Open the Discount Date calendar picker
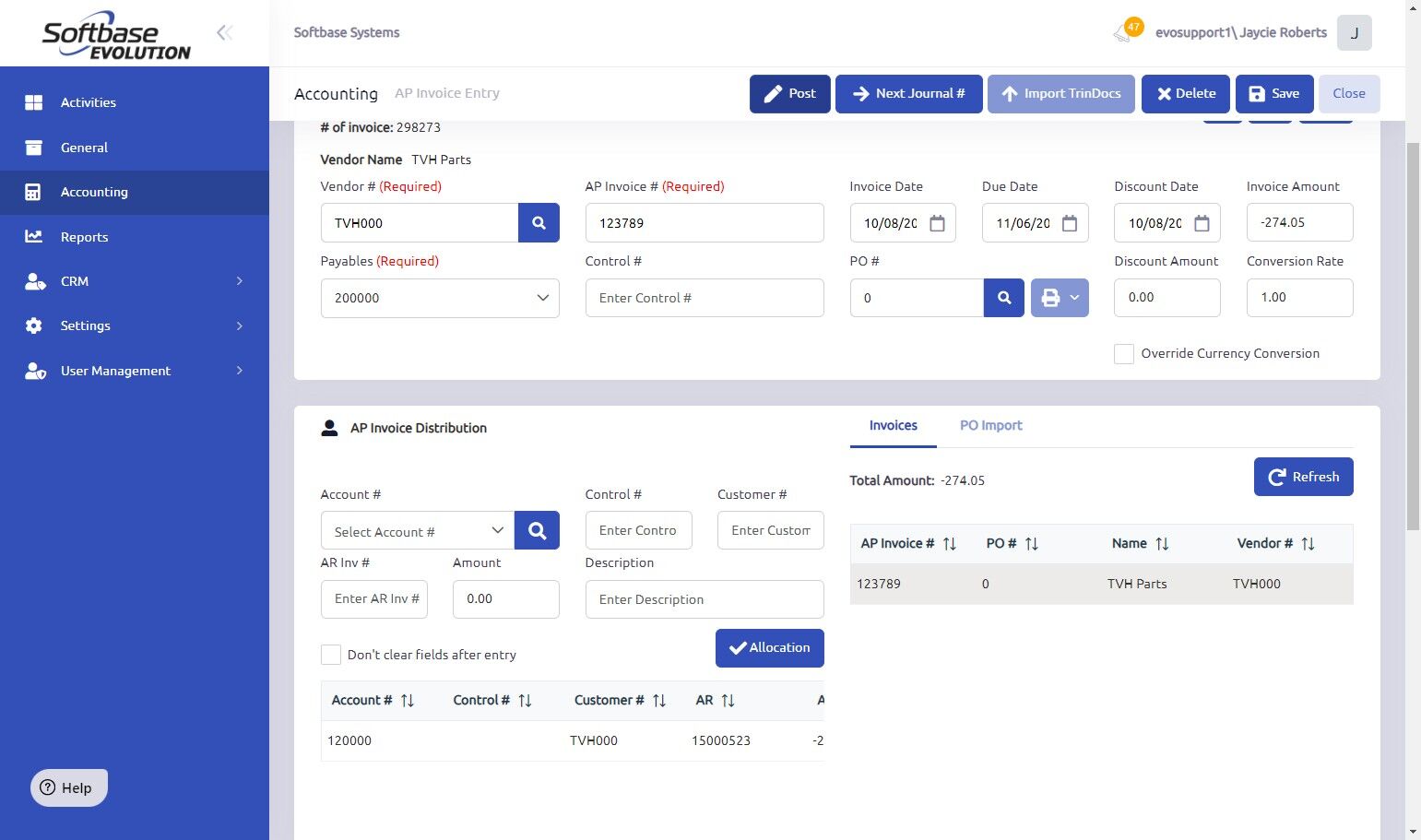1421x840 pixels. click(x=1202, y=223)
